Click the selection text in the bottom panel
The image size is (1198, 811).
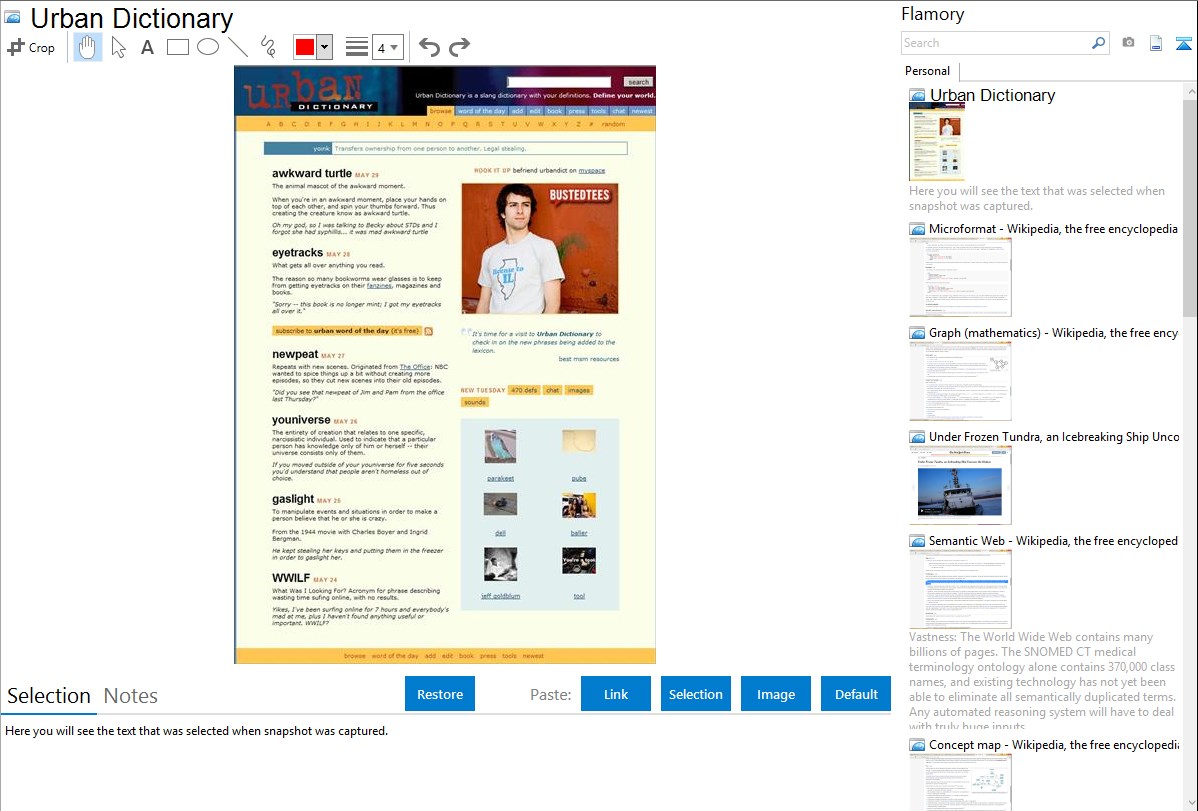196,731
